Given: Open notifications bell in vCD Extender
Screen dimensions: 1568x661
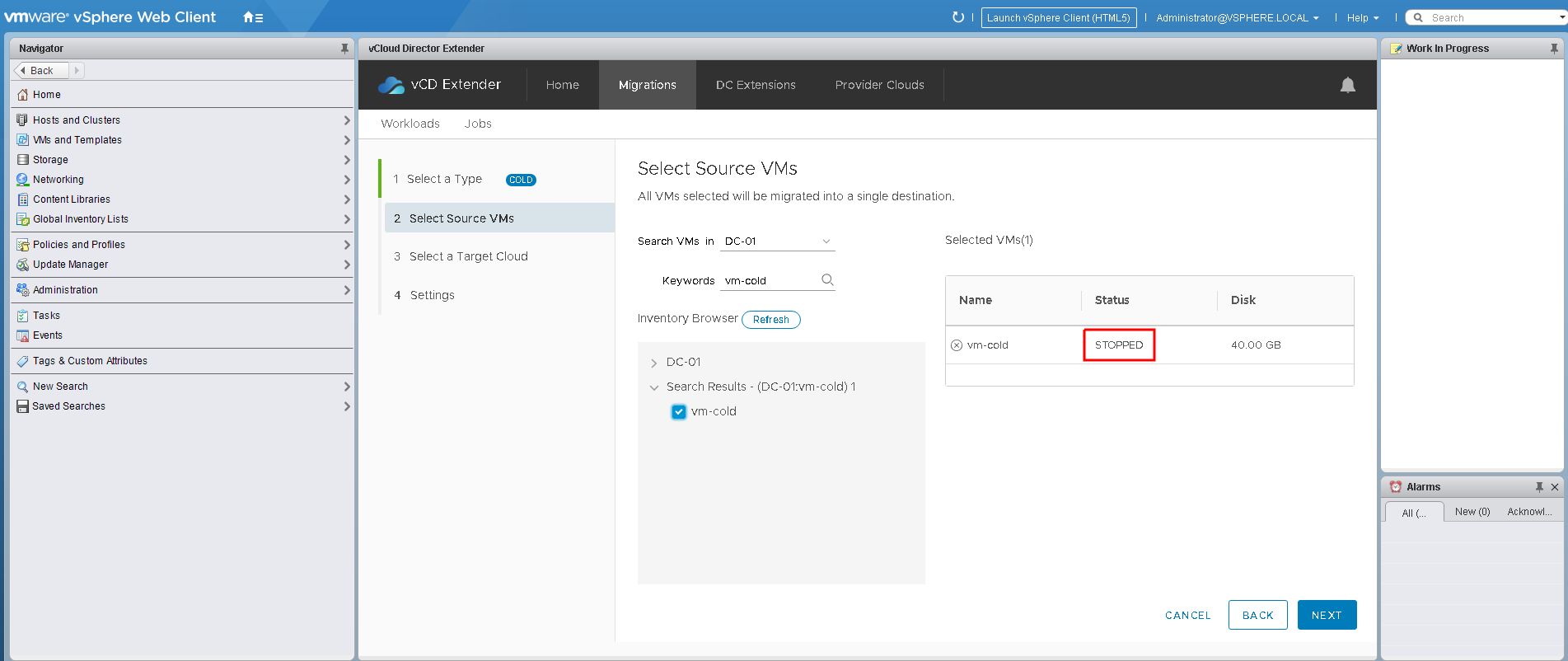Looking at the screenshot, I should point(1348,85).
